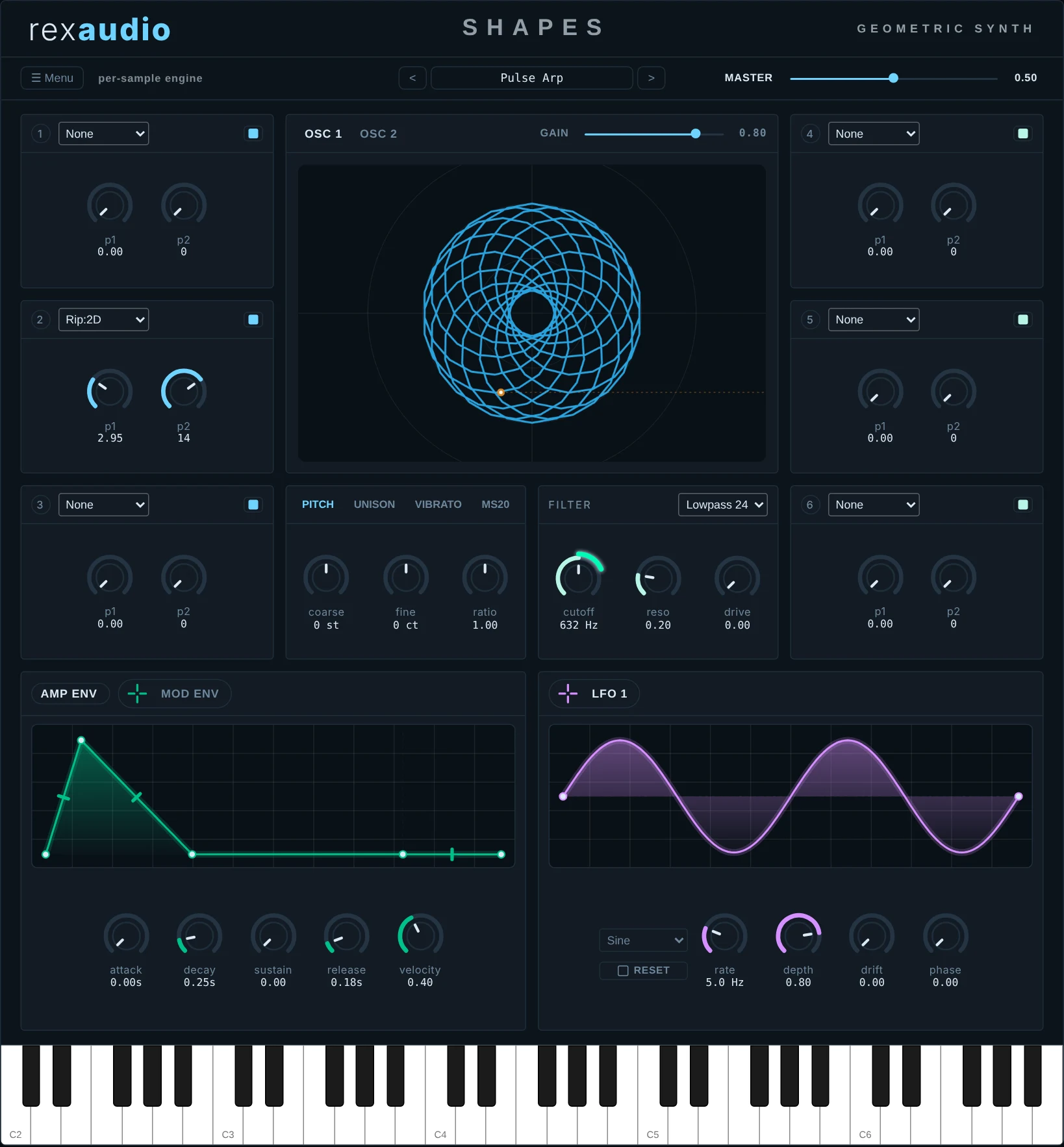Toggle the slot 6 enable square
Image resolution: width=1064 pixels, height=1147 pixels.
tap(1023, 505)
